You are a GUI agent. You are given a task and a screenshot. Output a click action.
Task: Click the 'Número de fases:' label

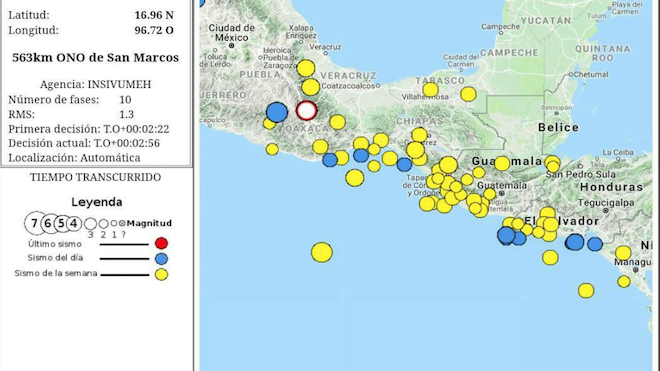click(x=54, y=100)
